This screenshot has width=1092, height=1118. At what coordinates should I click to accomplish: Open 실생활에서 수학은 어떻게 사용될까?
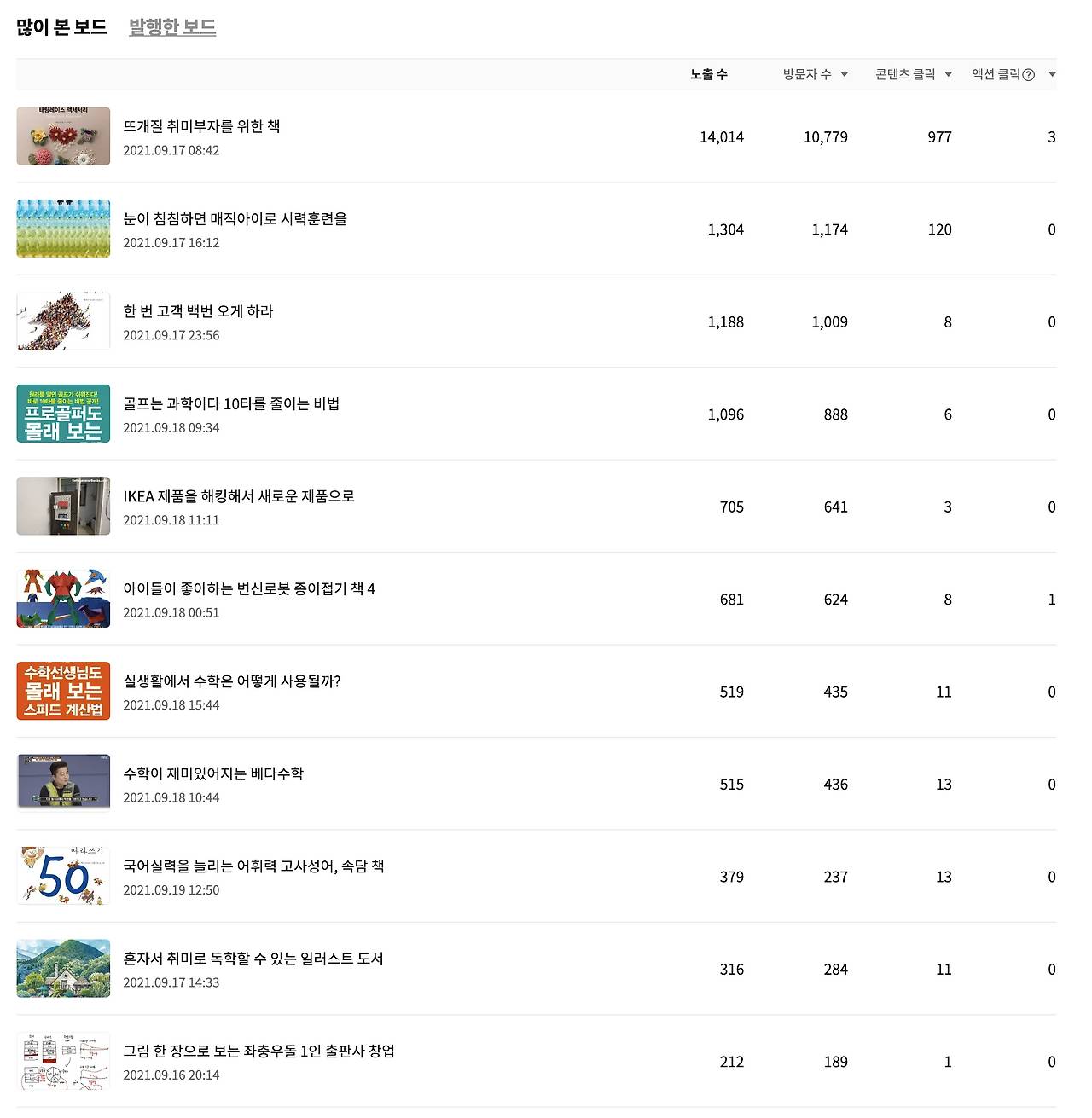click(x=232, y=681)
